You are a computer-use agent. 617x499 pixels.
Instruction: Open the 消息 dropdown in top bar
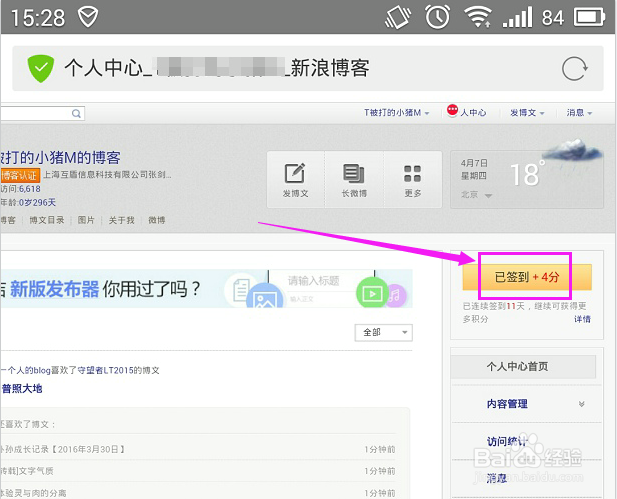[579, 113]
